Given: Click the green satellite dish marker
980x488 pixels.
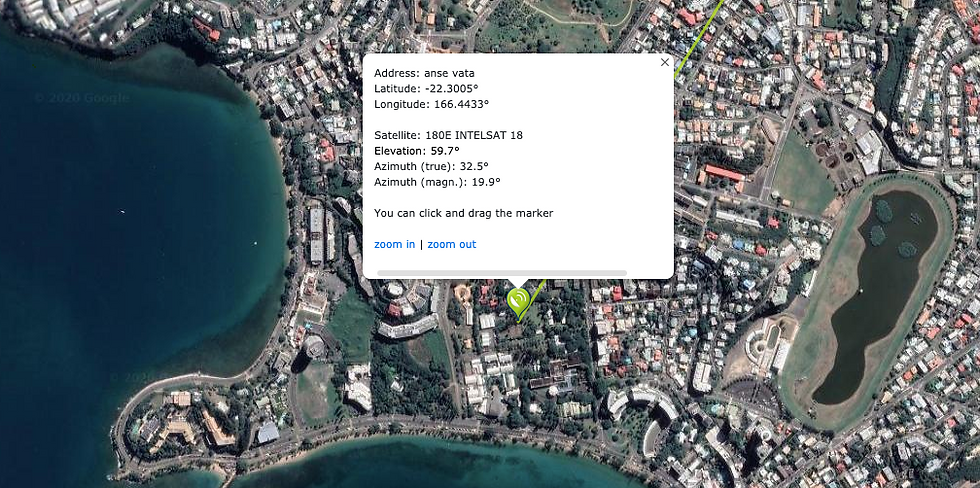Looking at the screenshot, I should [518, 302].
